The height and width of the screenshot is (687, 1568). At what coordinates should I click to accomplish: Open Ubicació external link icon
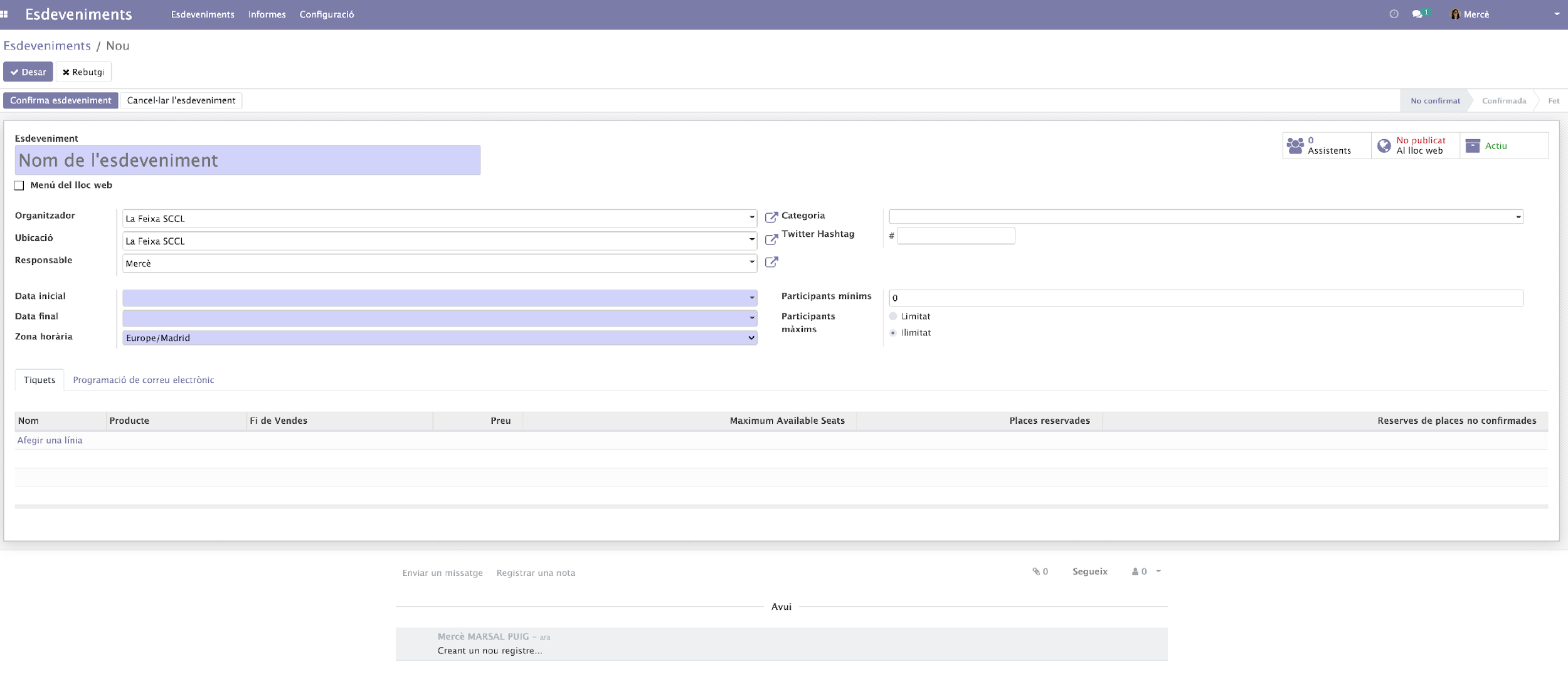(x=771, y=239)
